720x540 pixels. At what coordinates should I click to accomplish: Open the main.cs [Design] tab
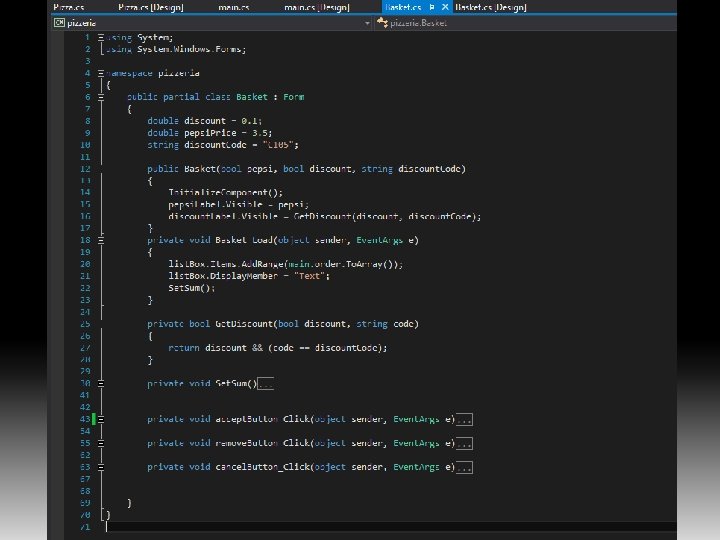click(x=317, y=7)
